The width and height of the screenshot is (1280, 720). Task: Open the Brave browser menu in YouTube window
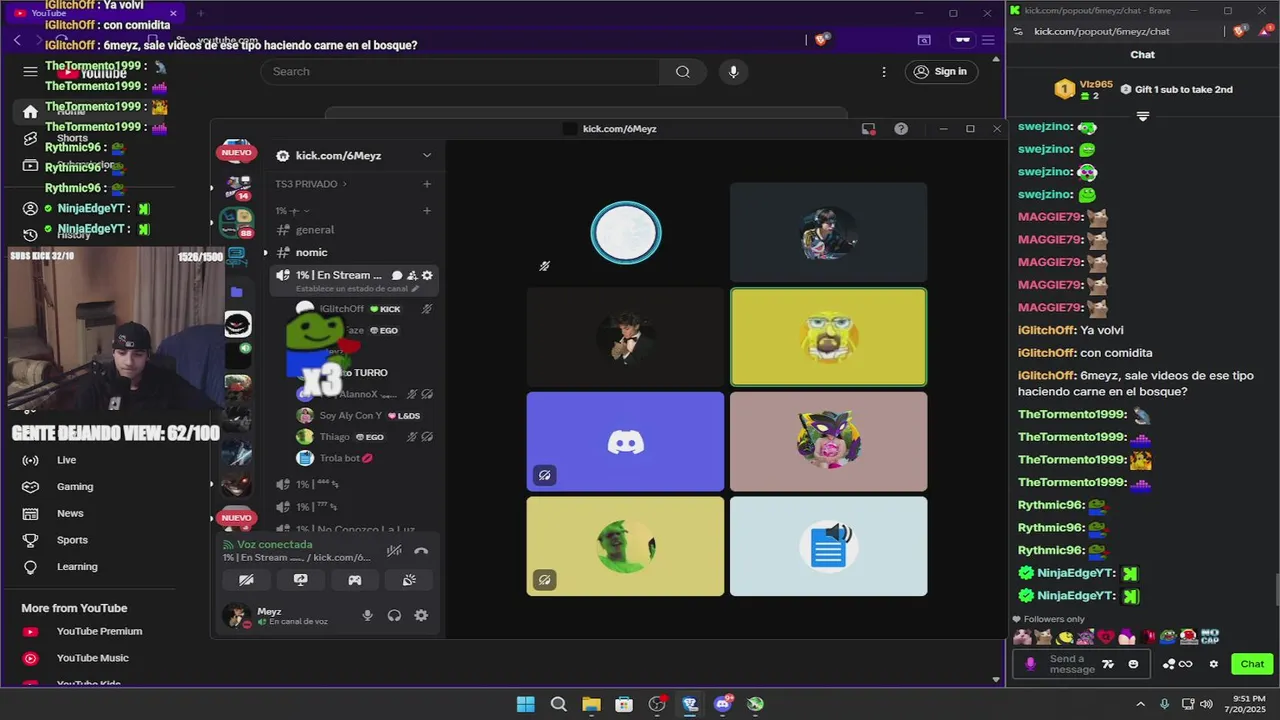988,40
